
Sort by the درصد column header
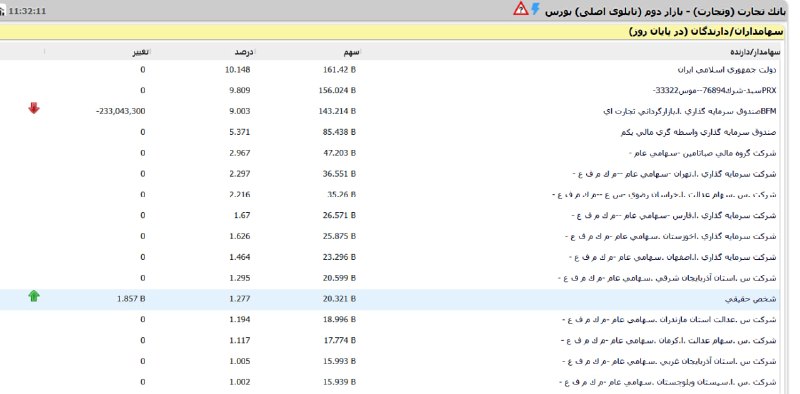pos(244,52)
